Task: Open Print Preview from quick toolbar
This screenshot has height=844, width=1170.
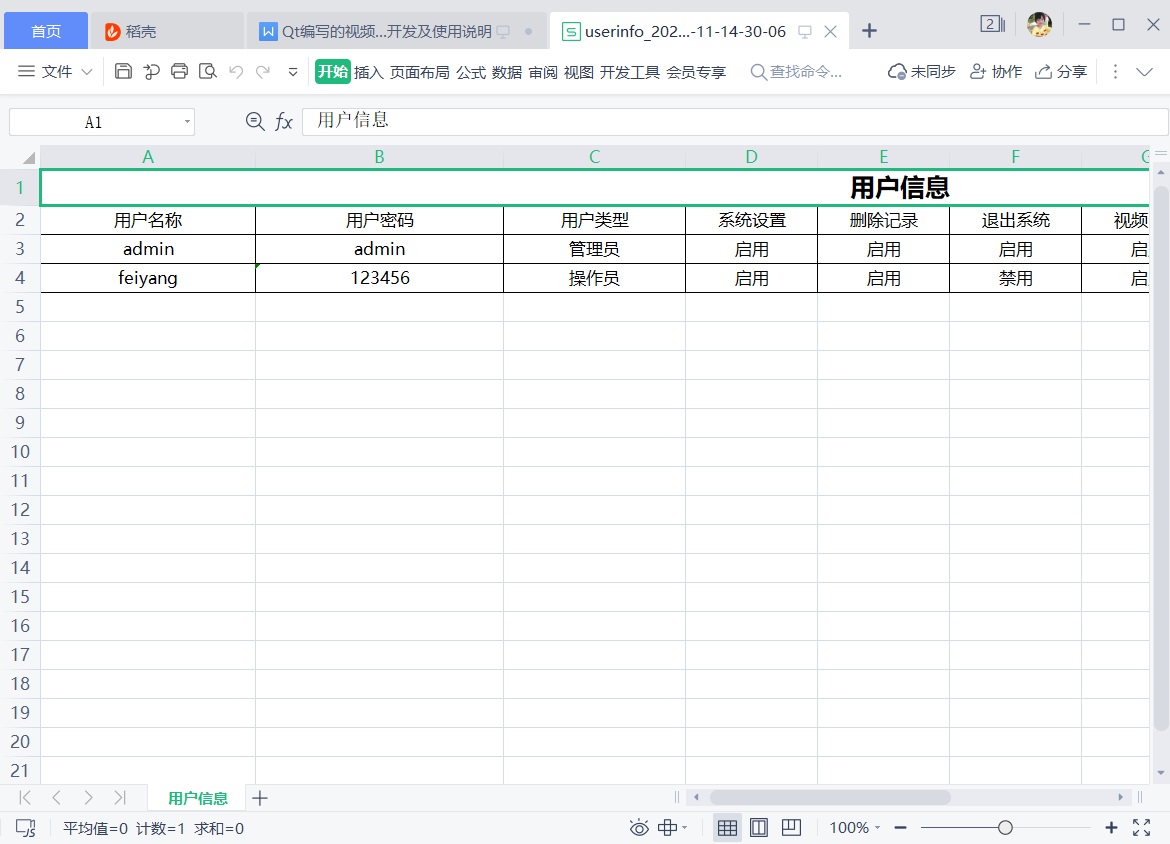Action: tap(207, 71)
